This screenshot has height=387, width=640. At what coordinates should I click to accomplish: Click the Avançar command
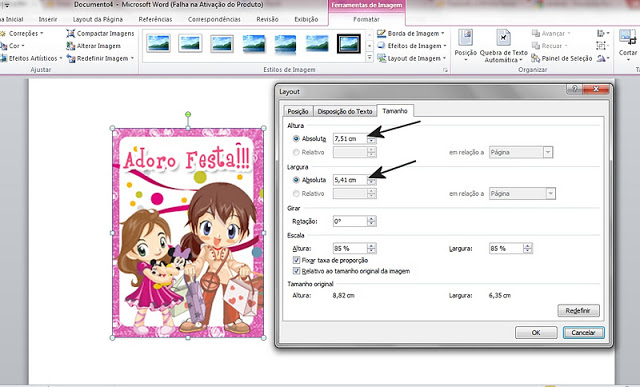click(551, 33)
